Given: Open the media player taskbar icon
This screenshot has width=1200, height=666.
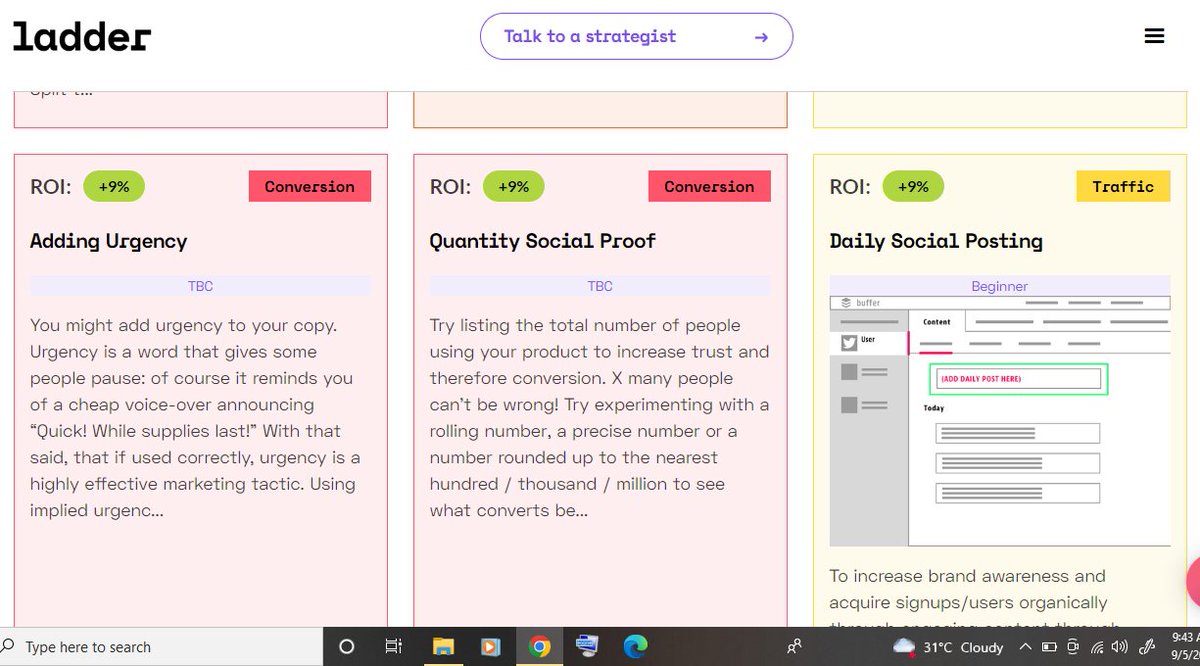Looking at the screenshot, I should 491,647.
